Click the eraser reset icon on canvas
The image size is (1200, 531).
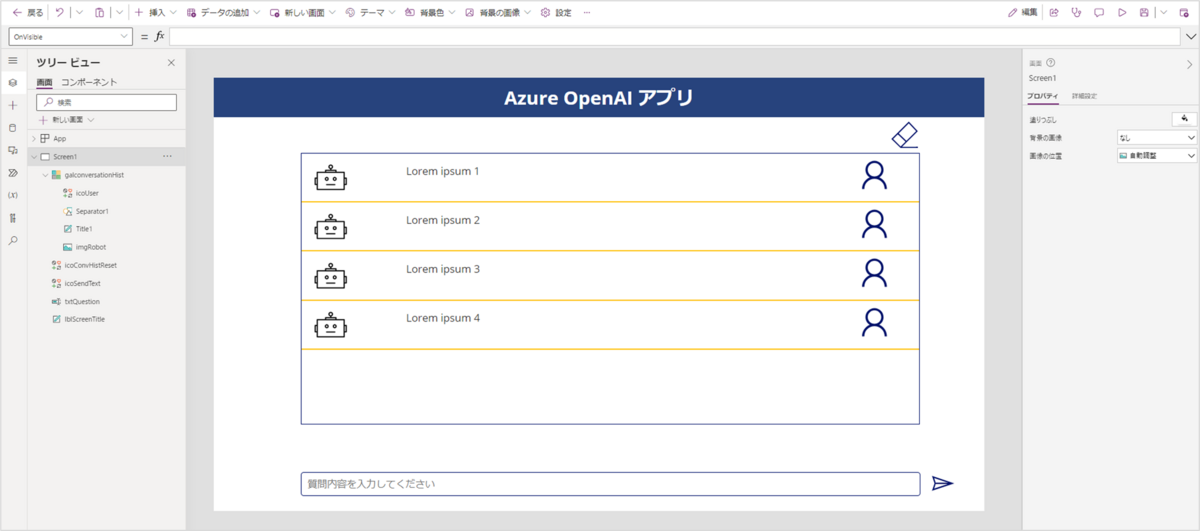tap(904, 135)
